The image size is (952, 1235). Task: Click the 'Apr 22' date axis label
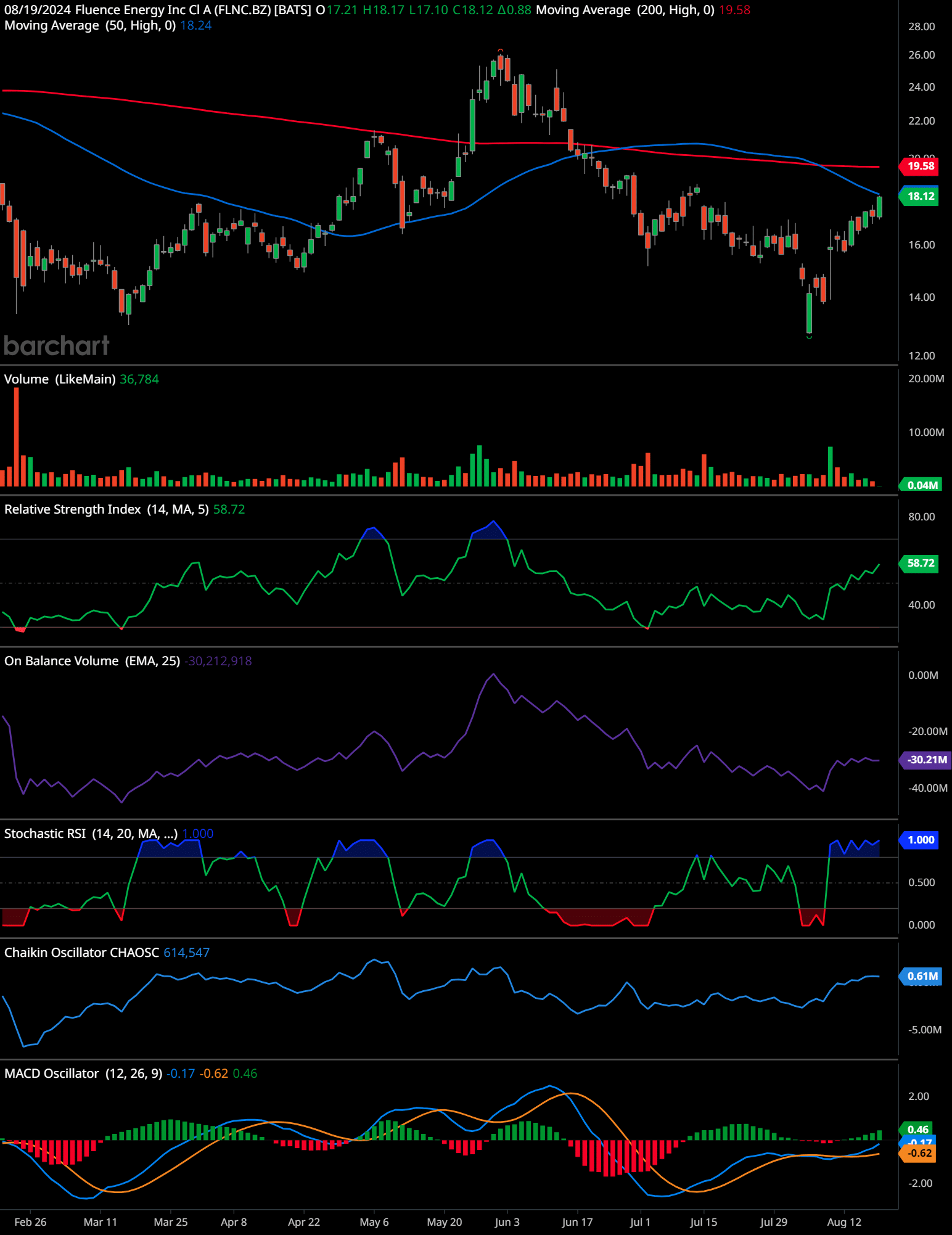(304, 1222)
